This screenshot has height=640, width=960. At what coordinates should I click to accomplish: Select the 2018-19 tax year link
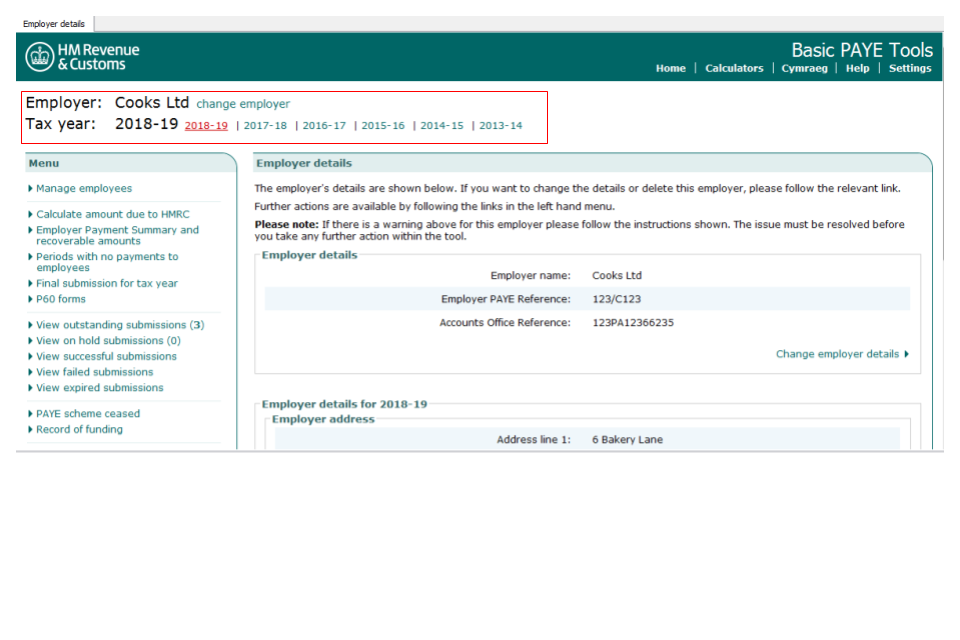click(x=206, y=126)
